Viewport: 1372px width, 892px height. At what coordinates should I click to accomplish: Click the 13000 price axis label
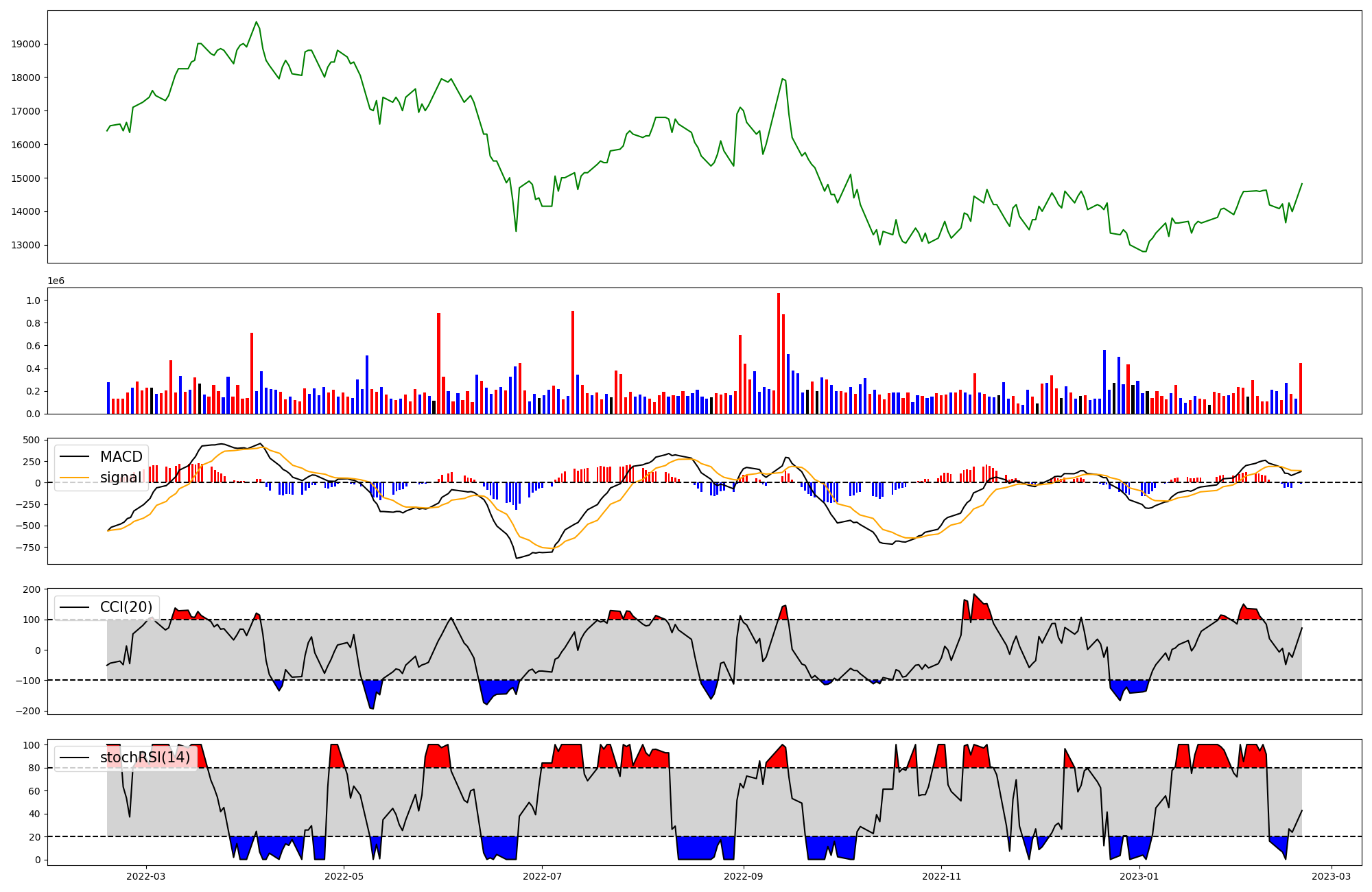(x=26, y=245)
